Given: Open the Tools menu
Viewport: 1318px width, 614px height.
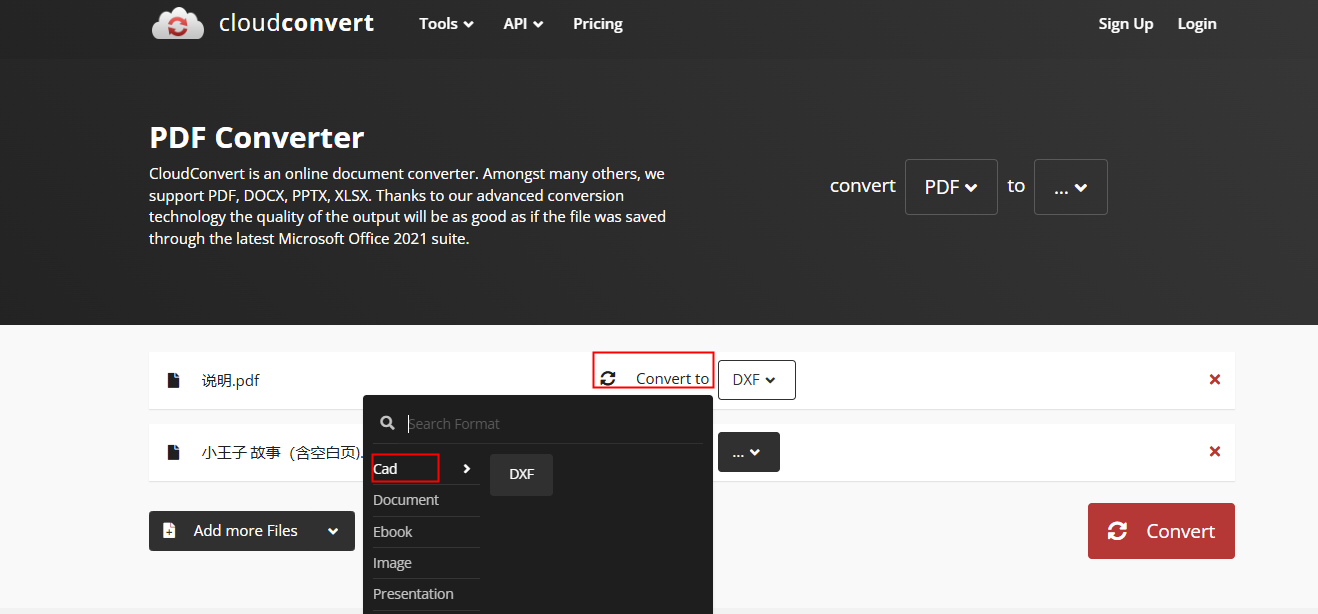Looking at the screenshot, I should [446, 23].
